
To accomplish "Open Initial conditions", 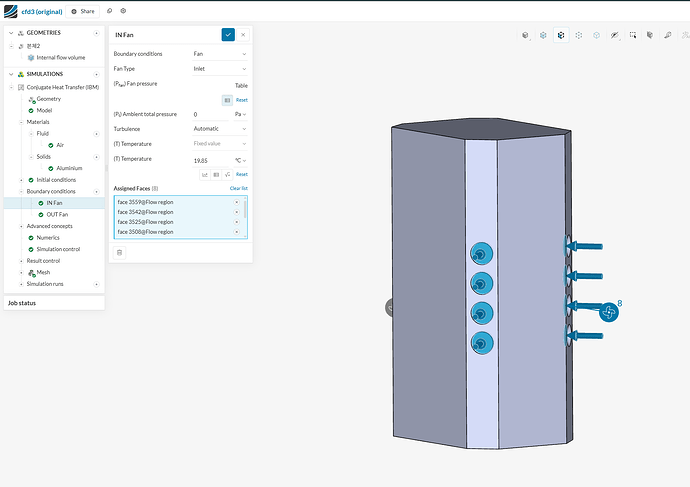I will tap(56, 180).
